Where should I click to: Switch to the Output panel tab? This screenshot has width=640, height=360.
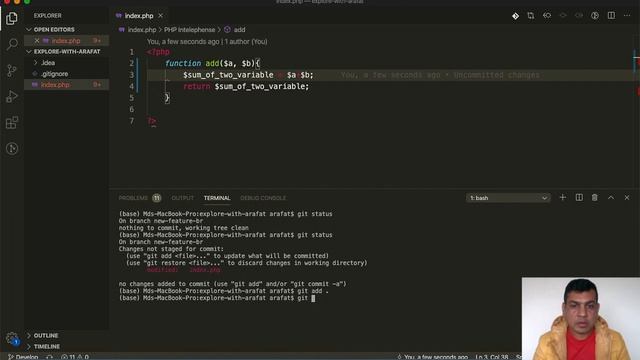pyautogui.click(x=182, y=198)
